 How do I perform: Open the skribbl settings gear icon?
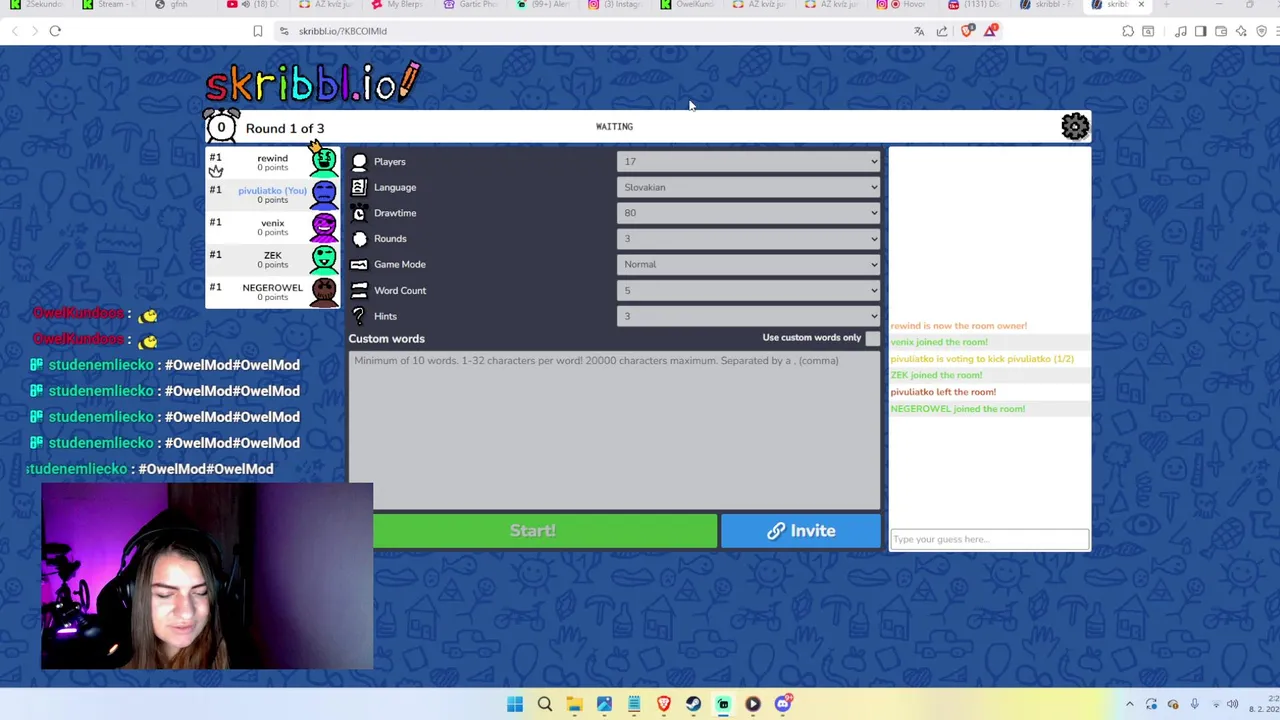coord(1075,126)
